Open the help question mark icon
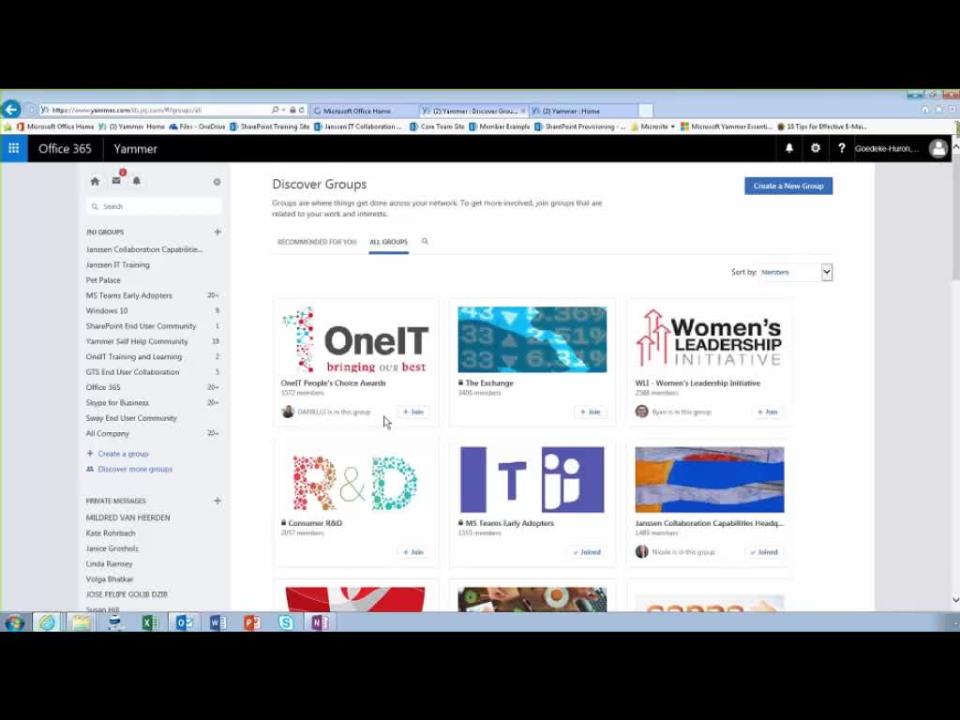960x720 pixels. pyautogui.click(x=841, y=148)
